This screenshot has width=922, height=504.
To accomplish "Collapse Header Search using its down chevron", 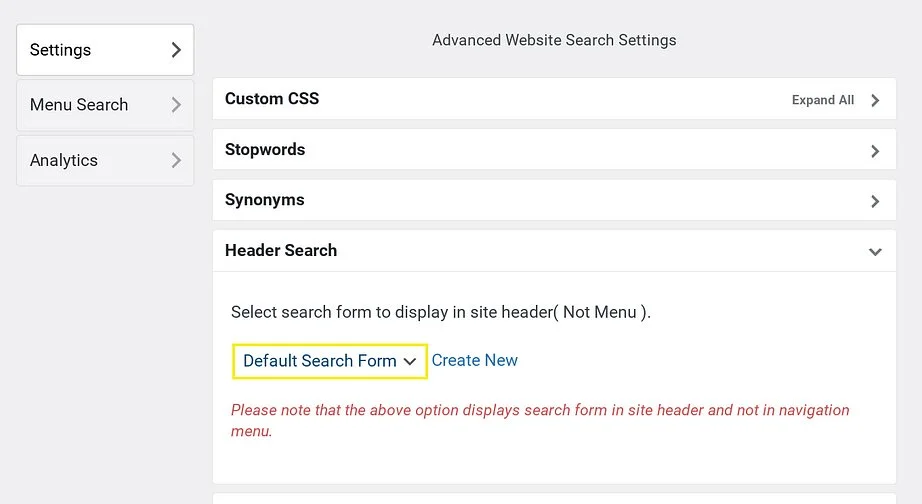I will (875, 252).
